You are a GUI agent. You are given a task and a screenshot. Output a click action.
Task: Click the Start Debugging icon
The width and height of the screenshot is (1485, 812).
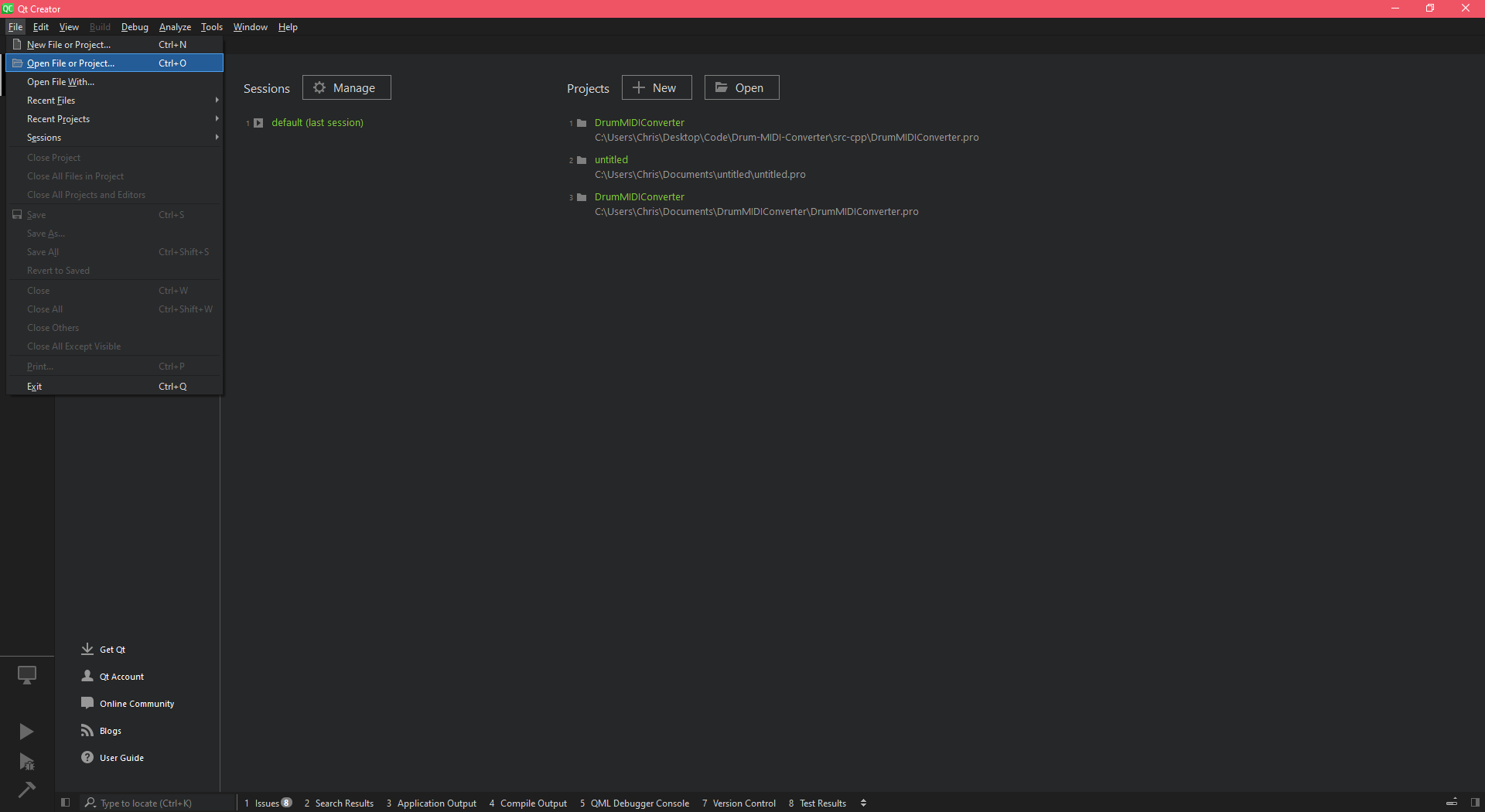click(x=26, y=762)
